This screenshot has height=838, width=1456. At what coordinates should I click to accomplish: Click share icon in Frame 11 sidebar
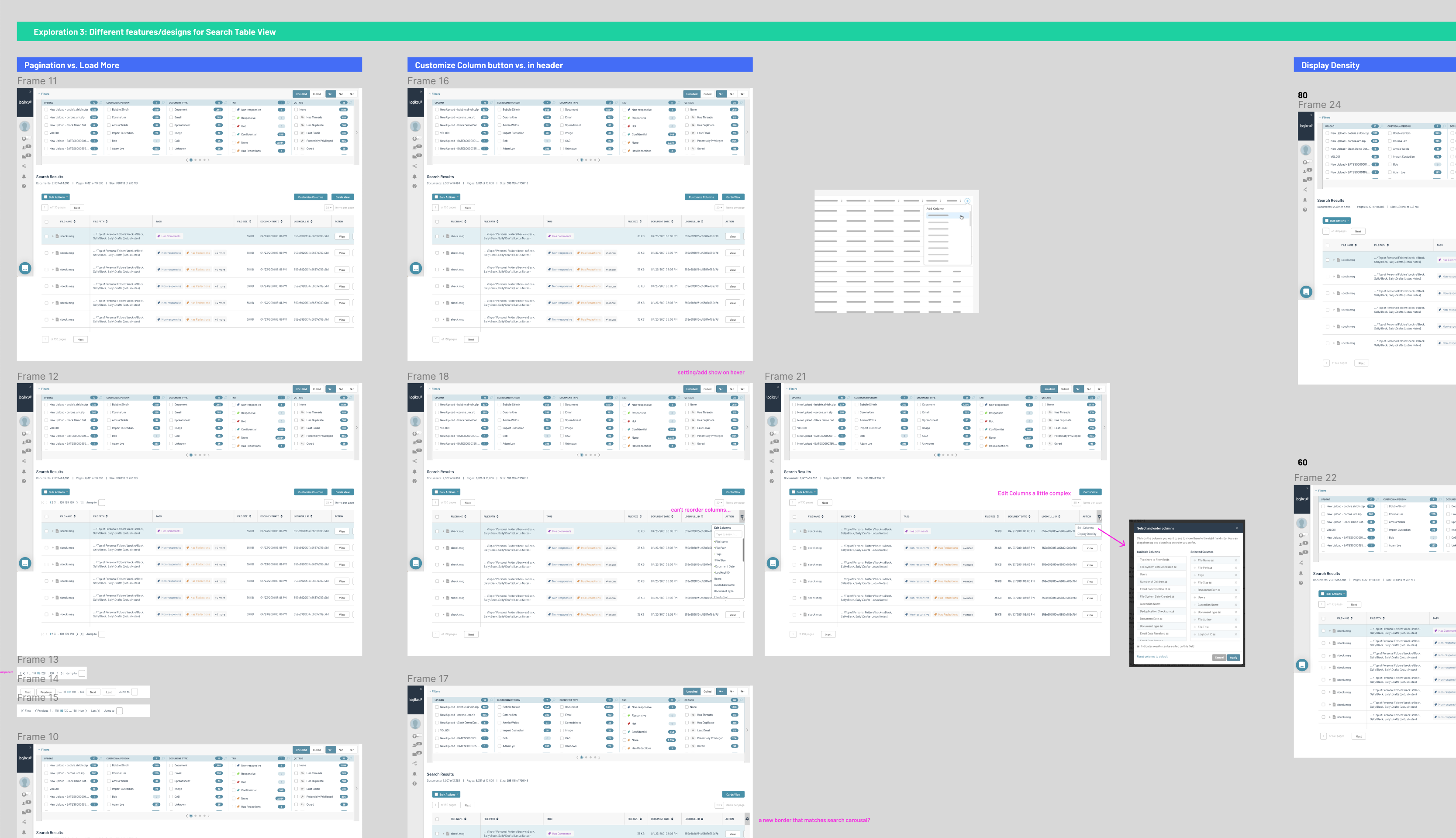point(24,166)
